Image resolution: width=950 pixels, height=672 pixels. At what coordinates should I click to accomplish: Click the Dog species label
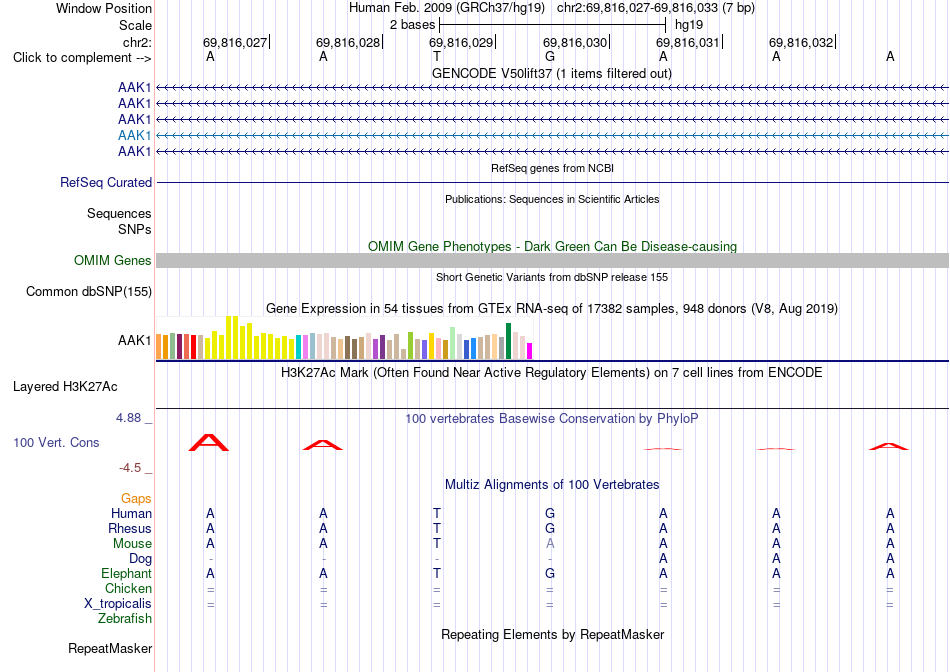pos(140,559)
